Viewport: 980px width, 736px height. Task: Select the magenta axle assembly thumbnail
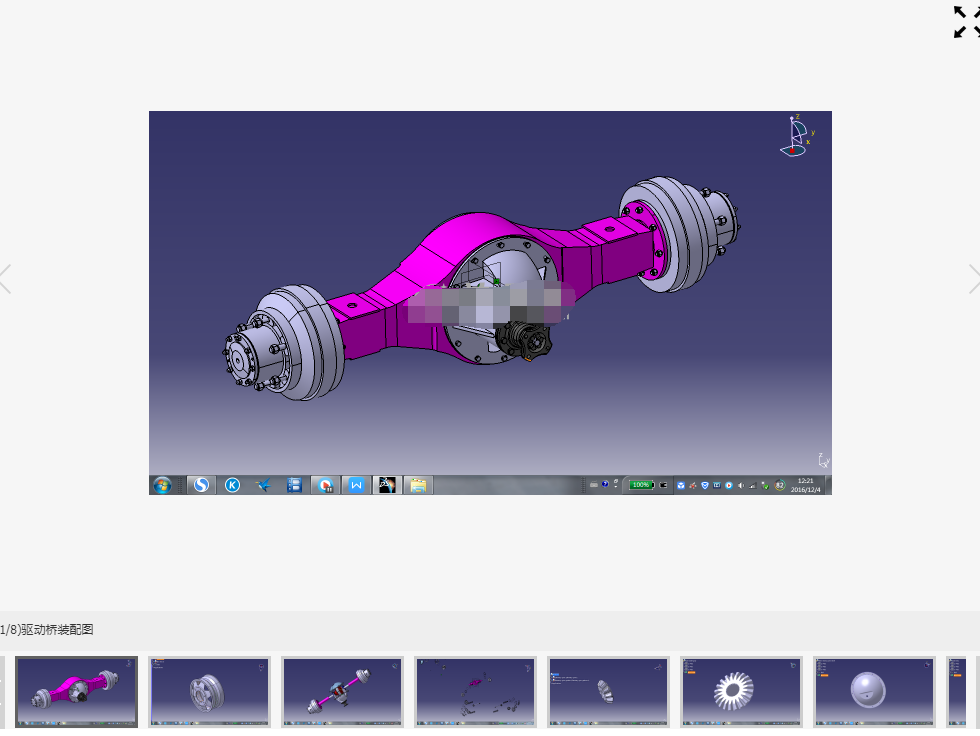point(76,692)
